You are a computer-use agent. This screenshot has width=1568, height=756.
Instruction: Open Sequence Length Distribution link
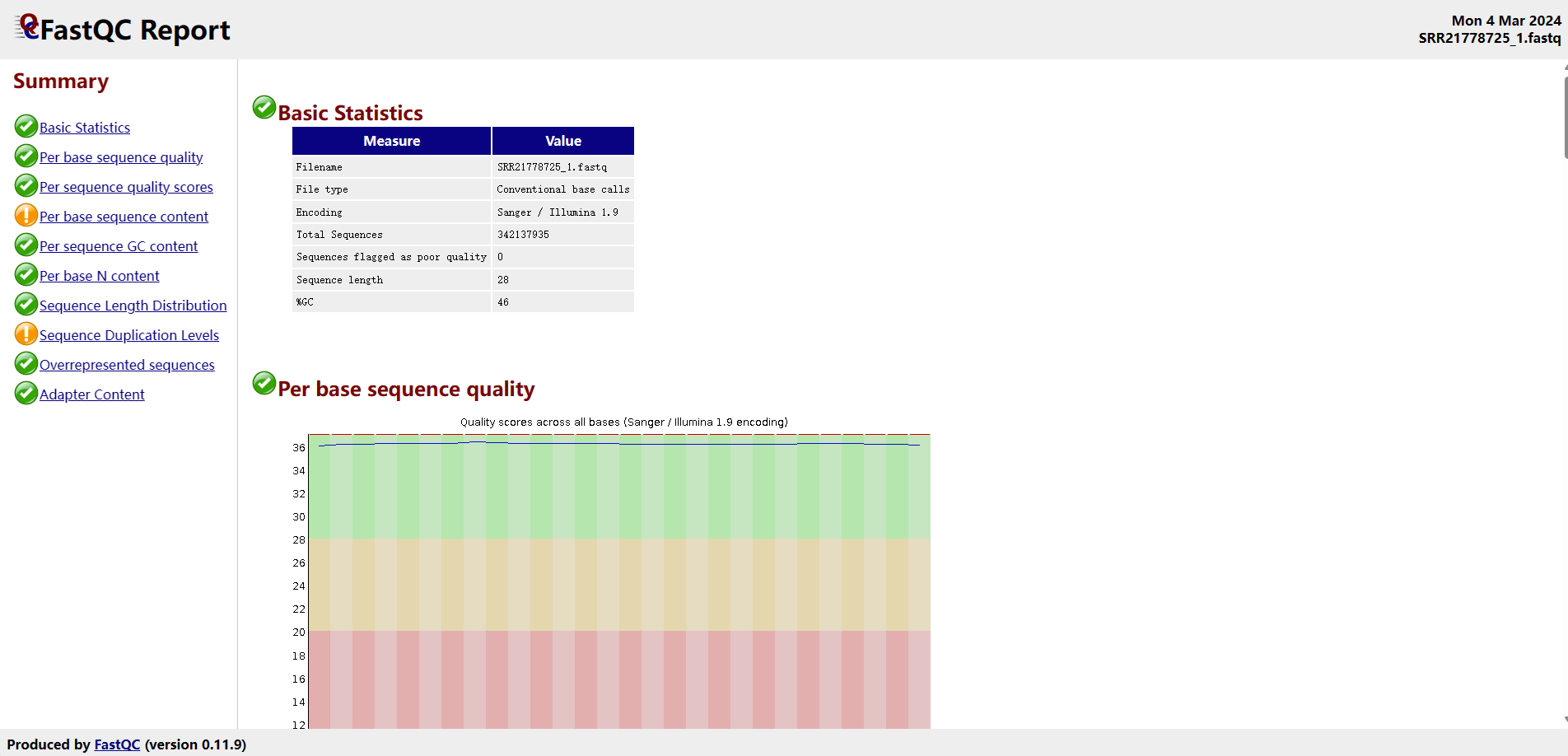click(133, 306)
